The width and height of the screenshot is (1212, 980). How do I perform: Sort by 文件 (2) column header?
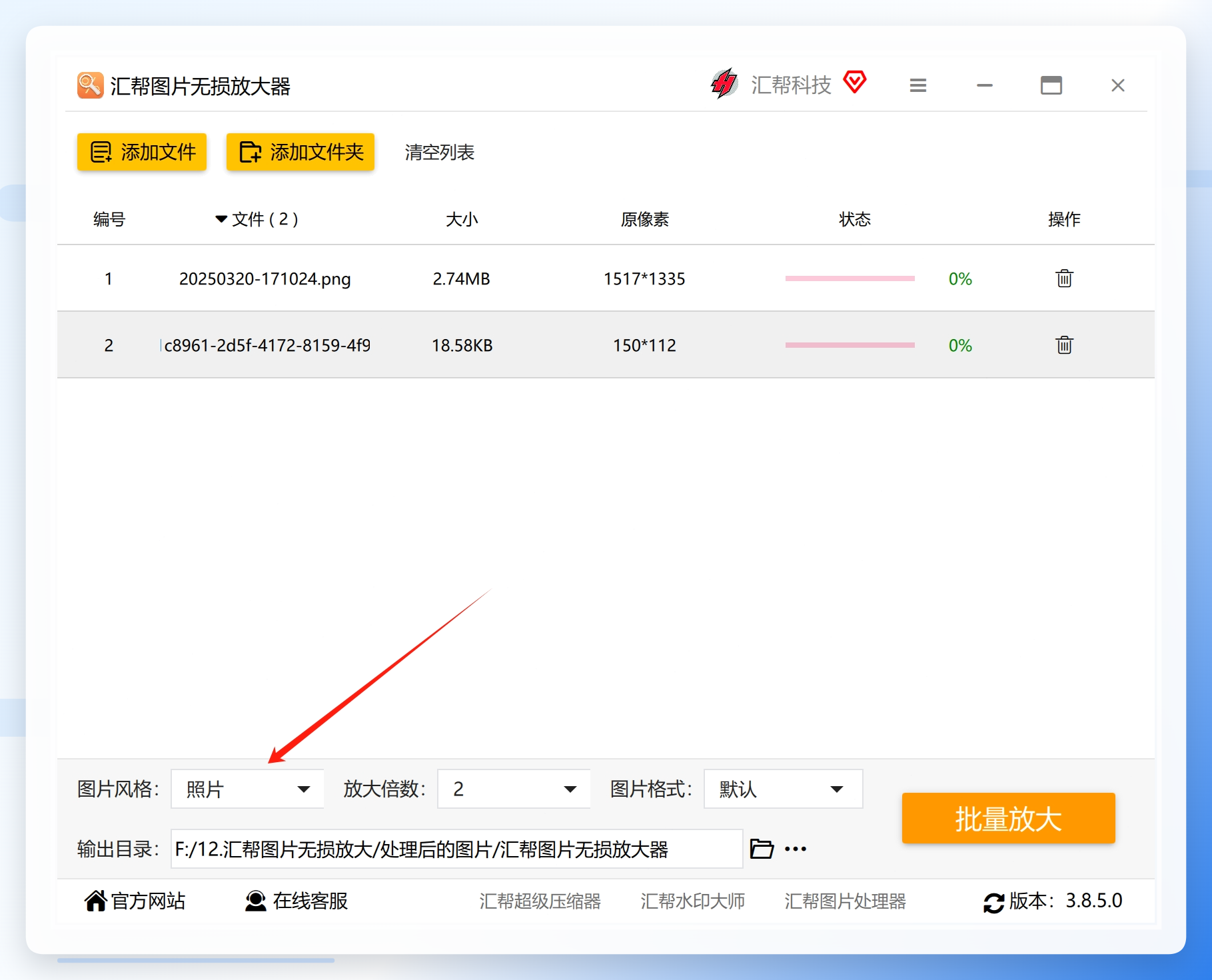[257, 219]
